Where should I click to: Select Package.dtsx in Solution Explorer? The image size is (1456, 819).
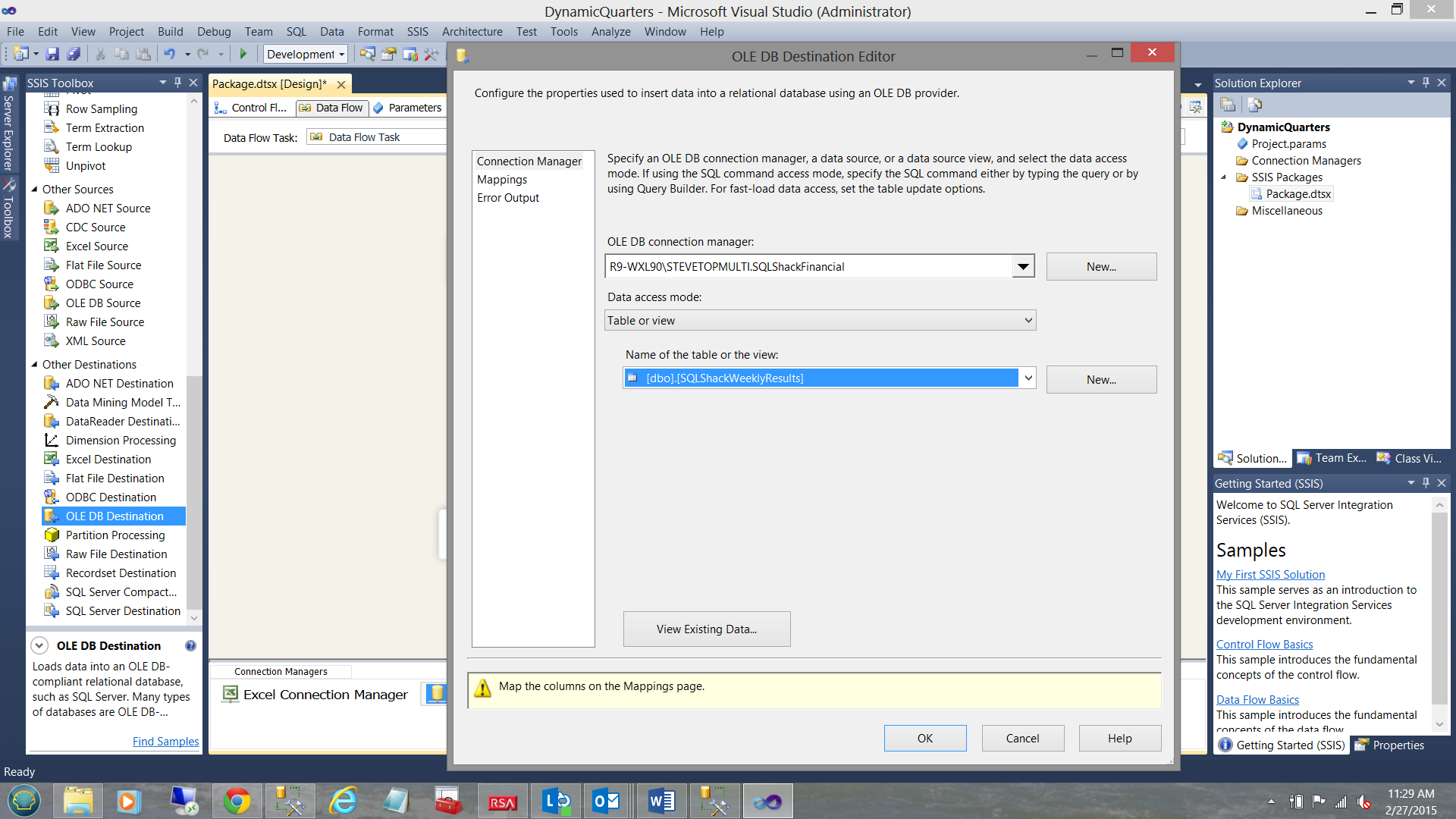click(x=1298, y=194)
